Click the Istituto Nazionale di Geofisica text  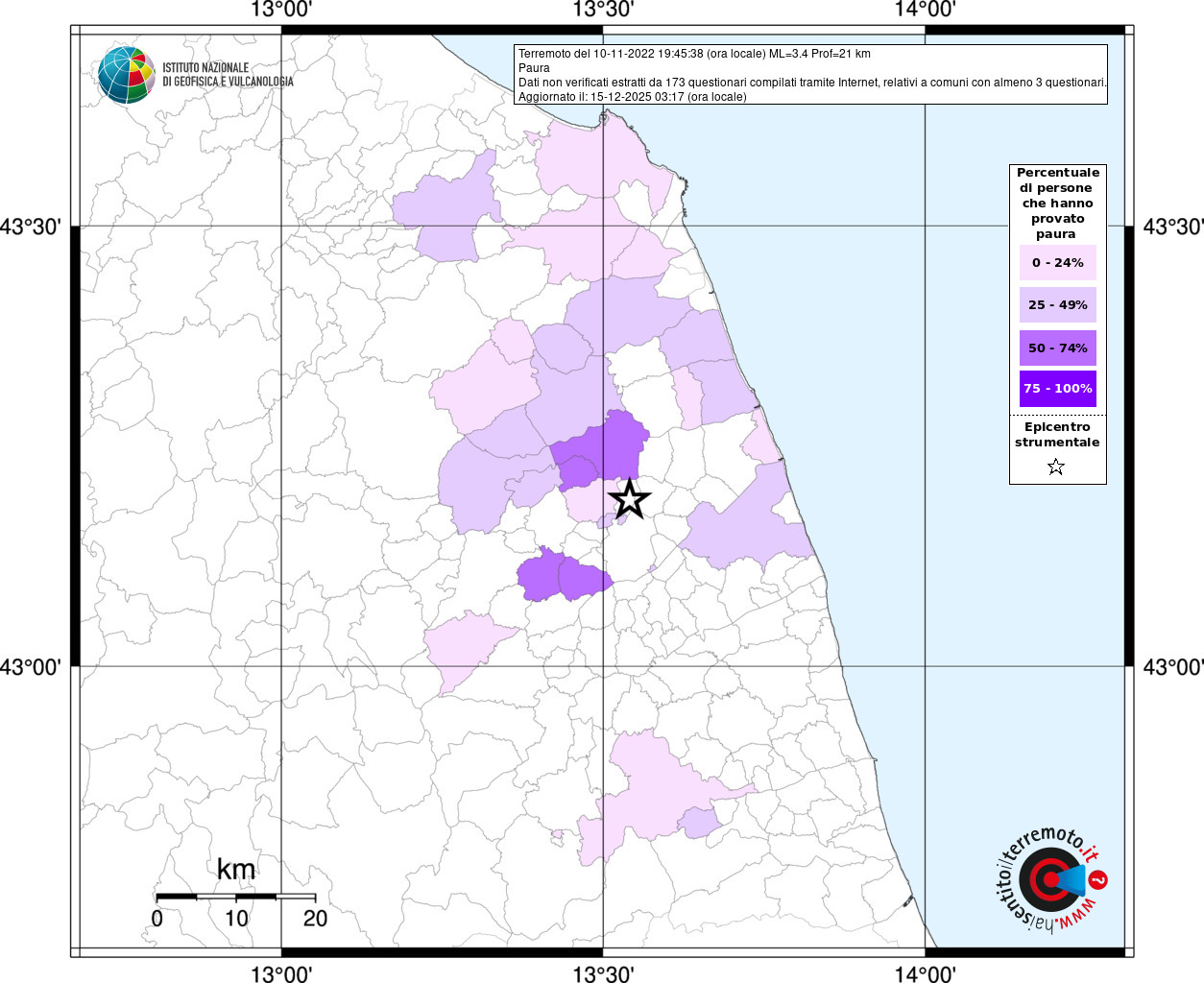pos(228,75)
